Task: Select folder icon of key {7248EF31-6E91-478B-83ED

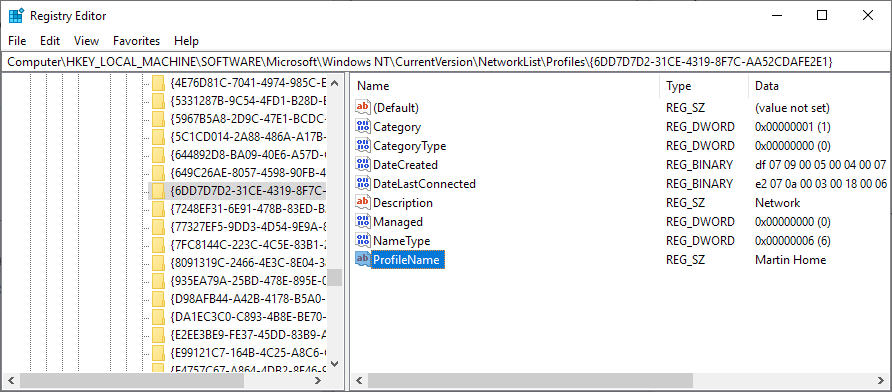Action: point(158,209)
